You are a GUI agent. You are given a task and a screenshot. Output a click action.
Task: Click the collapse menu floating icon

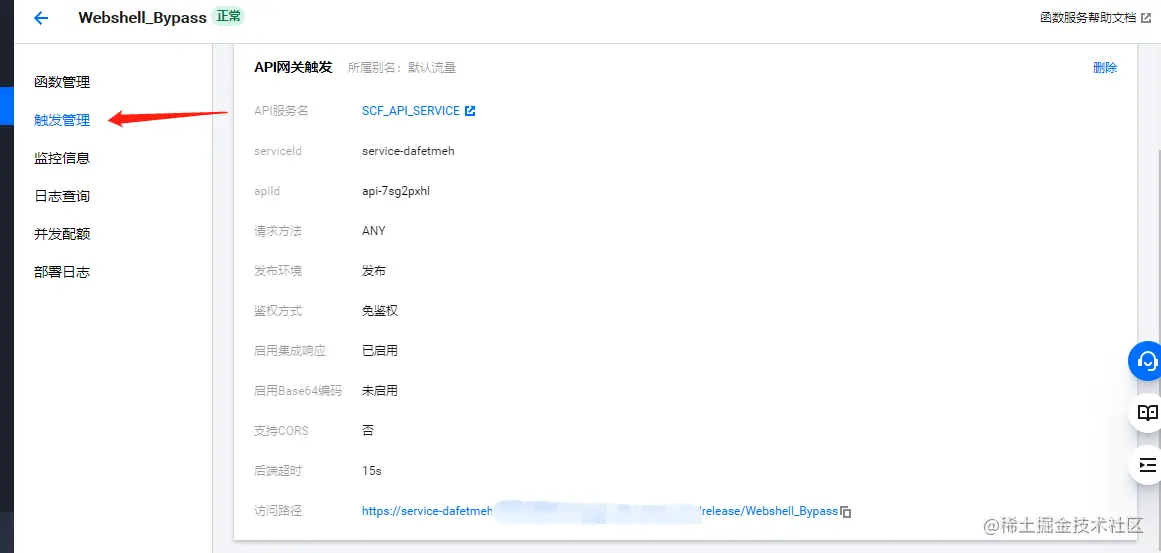click(x=1147, y=465)
